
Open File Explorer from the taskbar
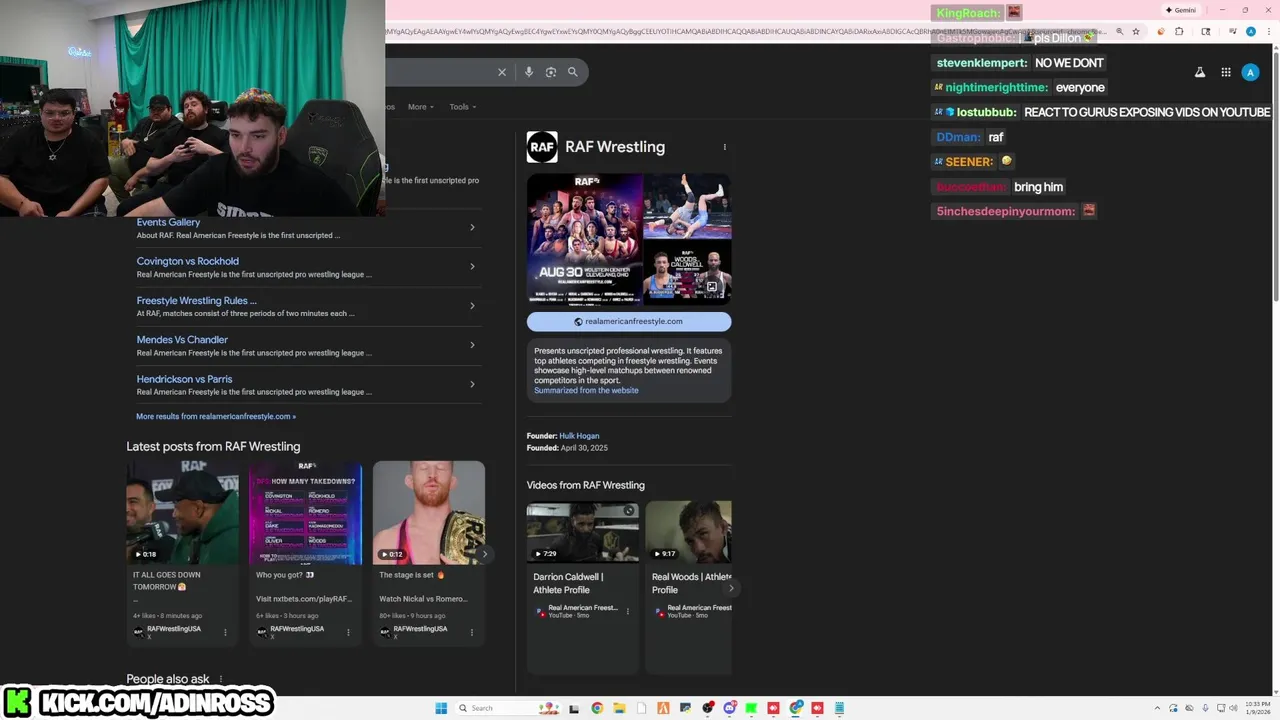[619, 708]
